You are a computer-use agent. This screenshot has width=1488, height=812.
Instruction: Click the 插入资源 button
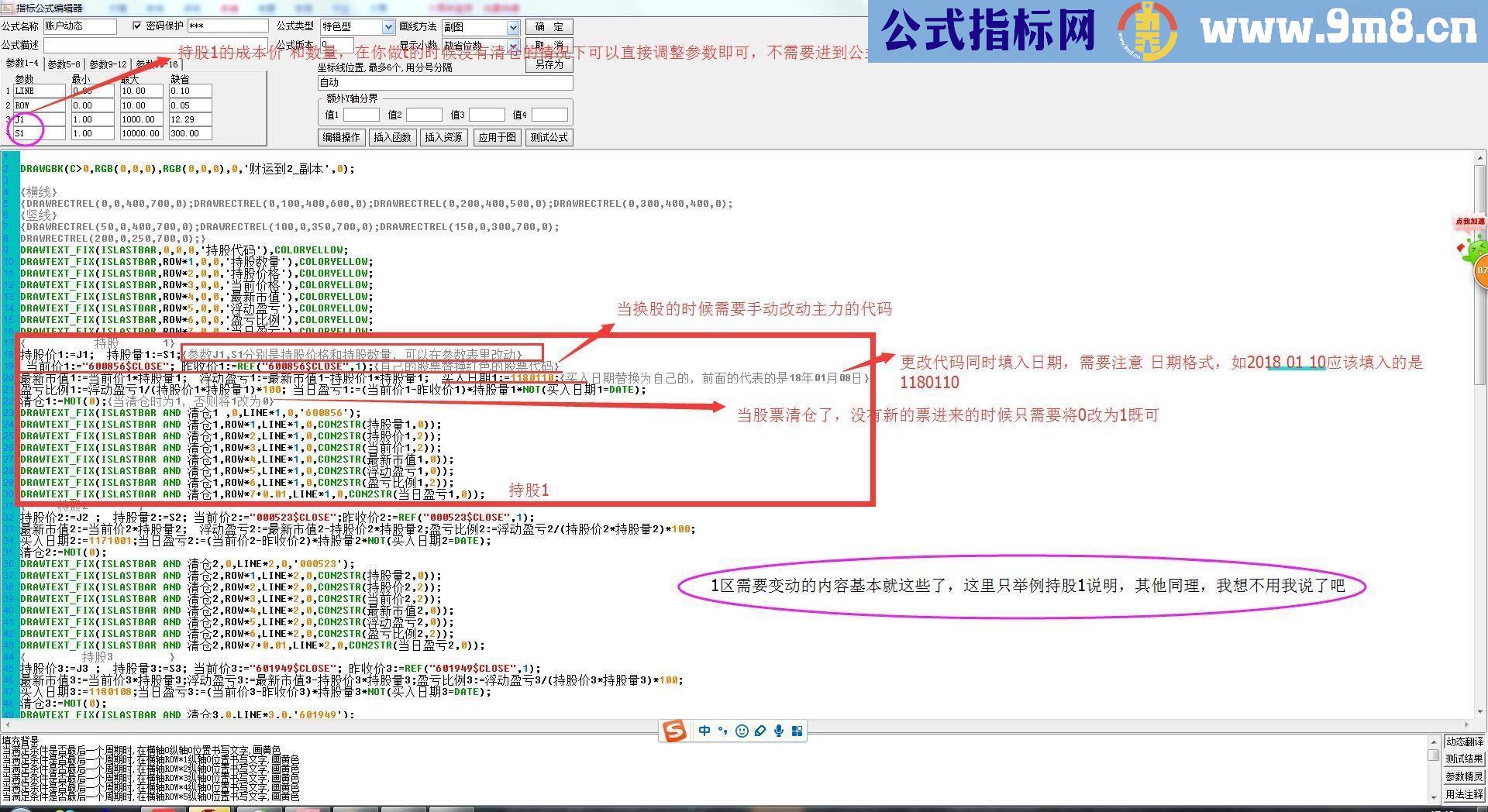pyautogui.click(x=443, y=137)
